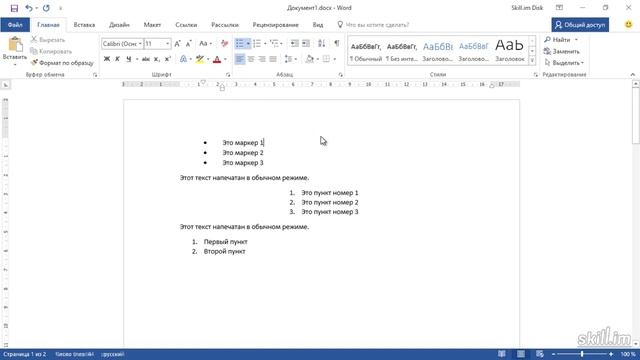Image resolution: width=640 pixels, height=360 pixels.
Task: Switch to the Дизайн tab
Action: (x=119, y=24)
